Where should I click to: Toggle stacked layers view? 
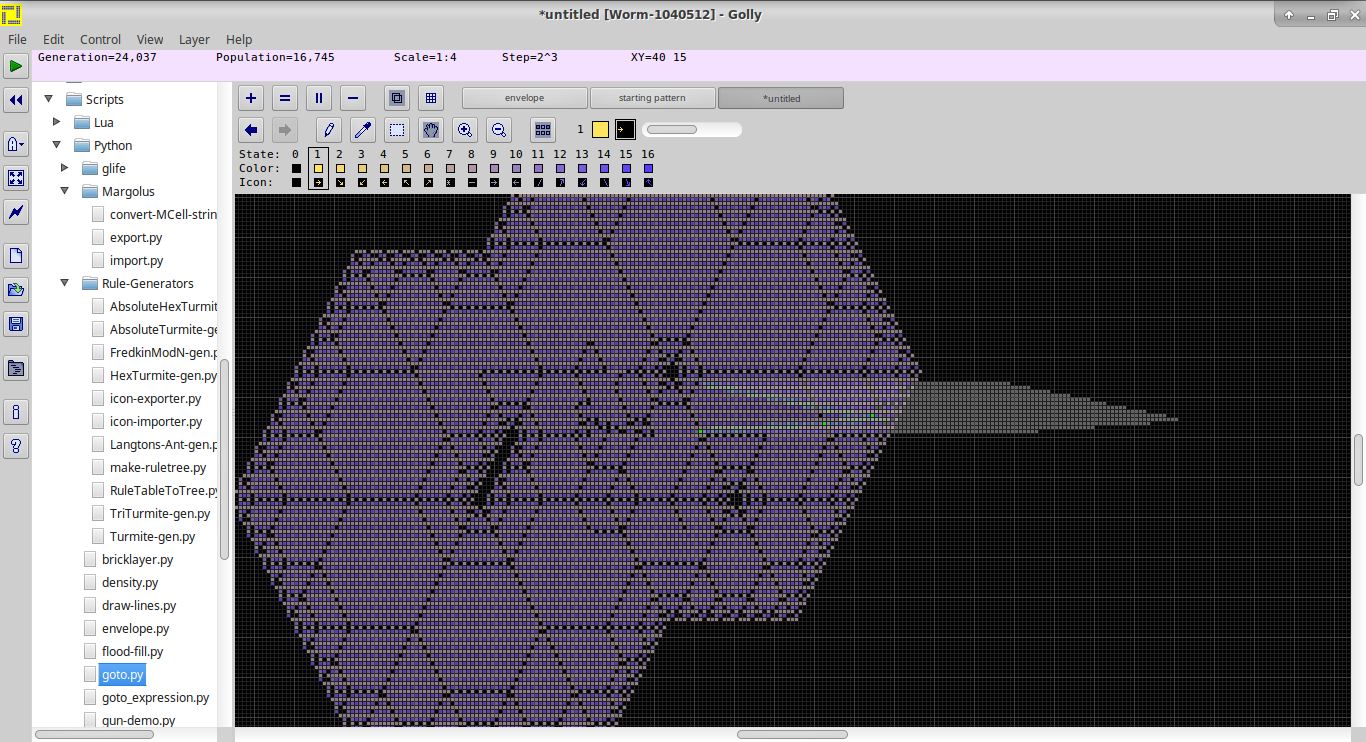pos(397,98)
